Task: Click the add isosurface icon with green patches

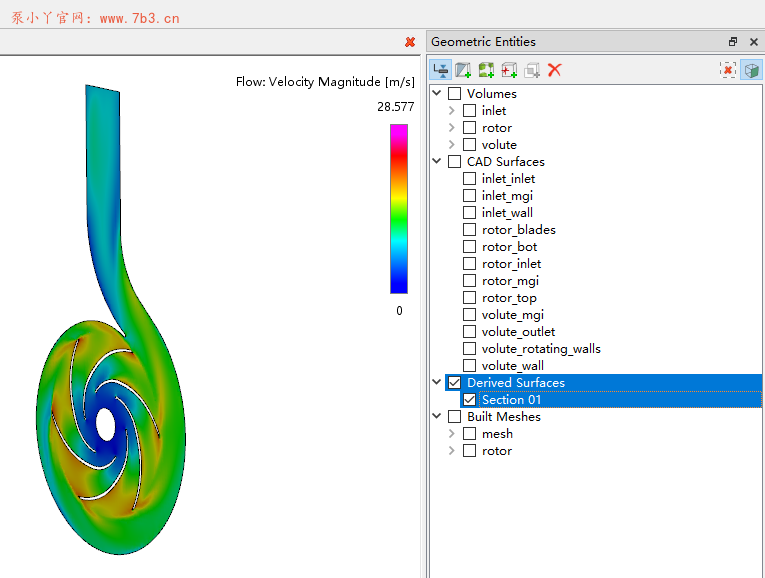Action: tap(486, 70)
